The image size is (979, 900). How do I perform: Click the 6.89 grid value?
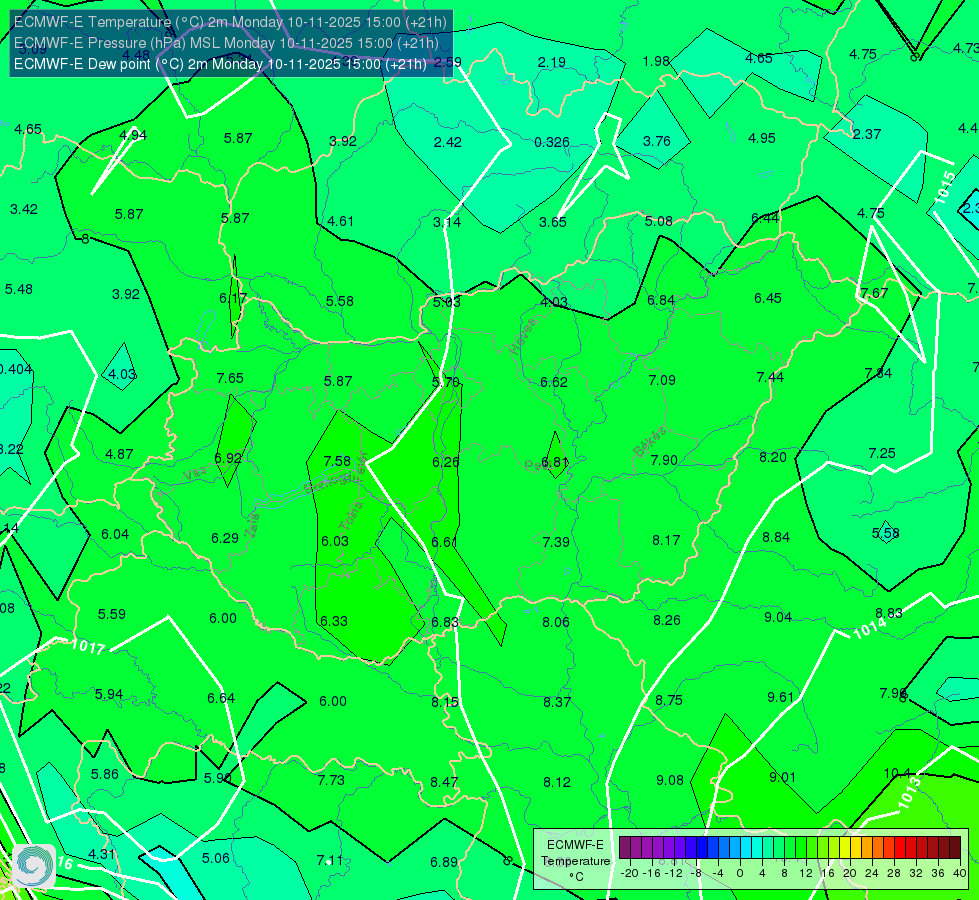(444, 862)
